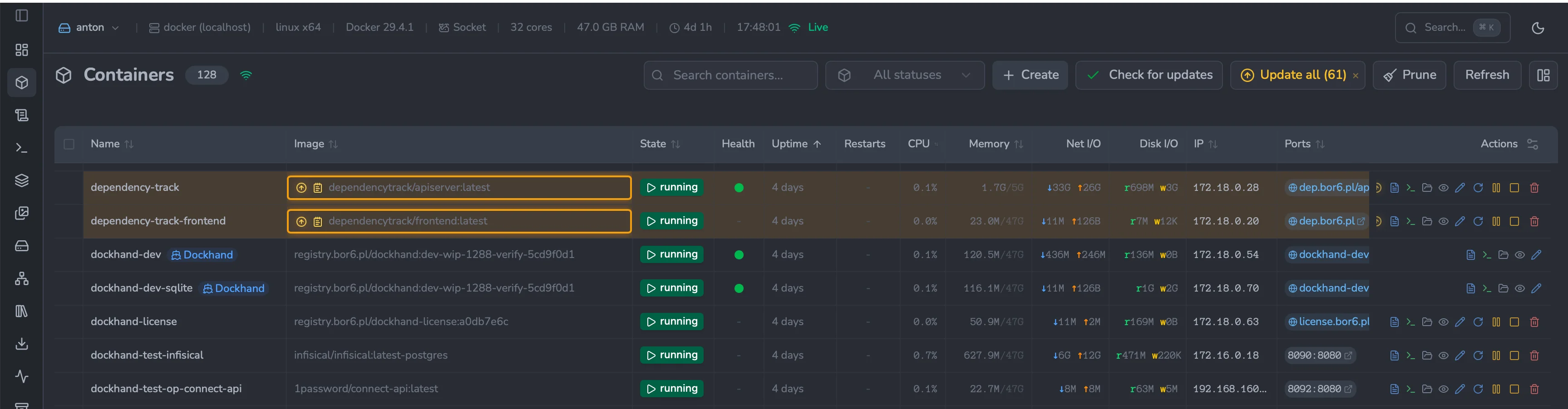1568x409 pixels.
Task: Open dep.bor6.pl link for dependency-track-frontend
Action: coord(1326,221)
